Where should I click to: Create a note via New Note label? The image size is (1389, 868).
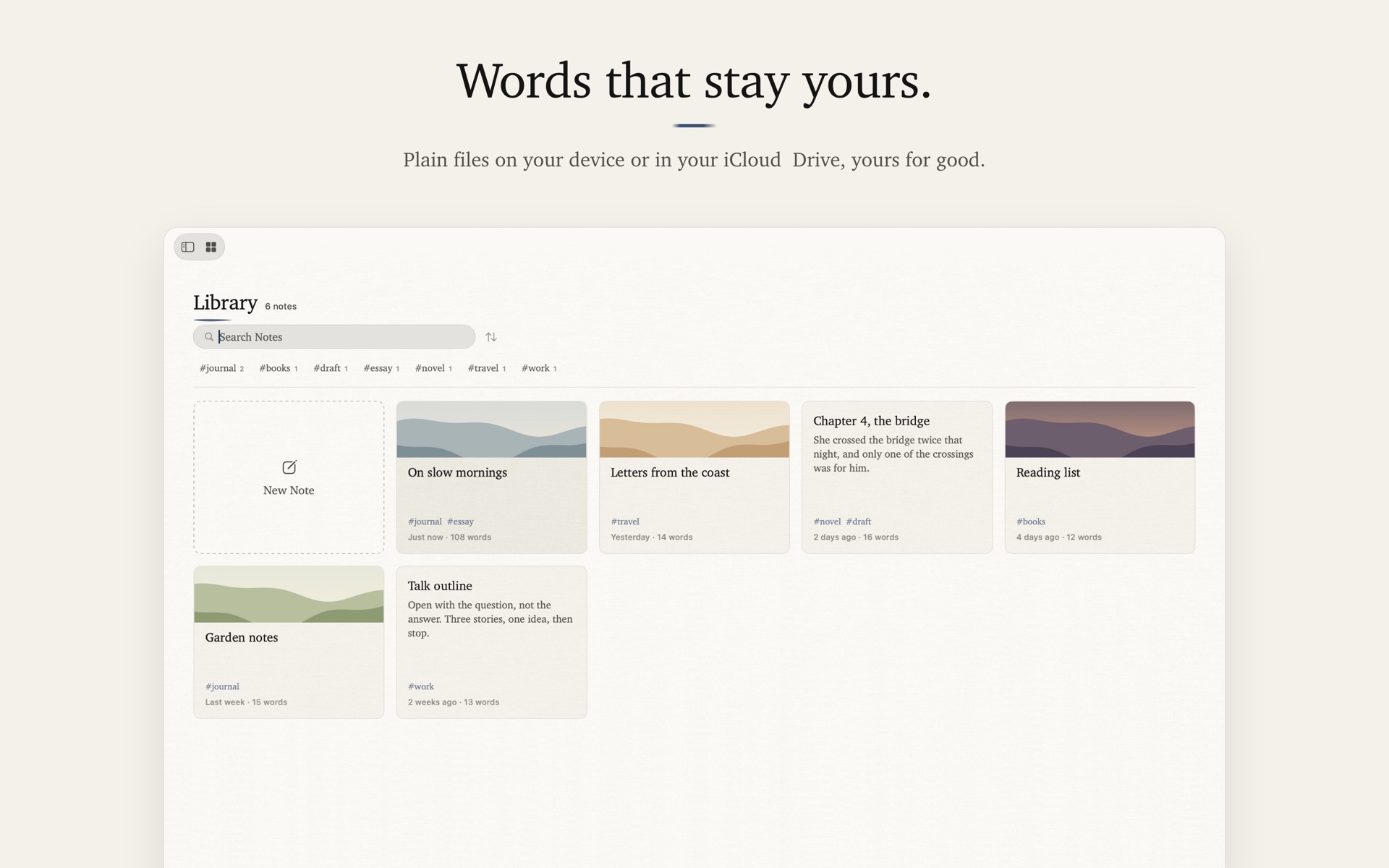tap(289, 490)
